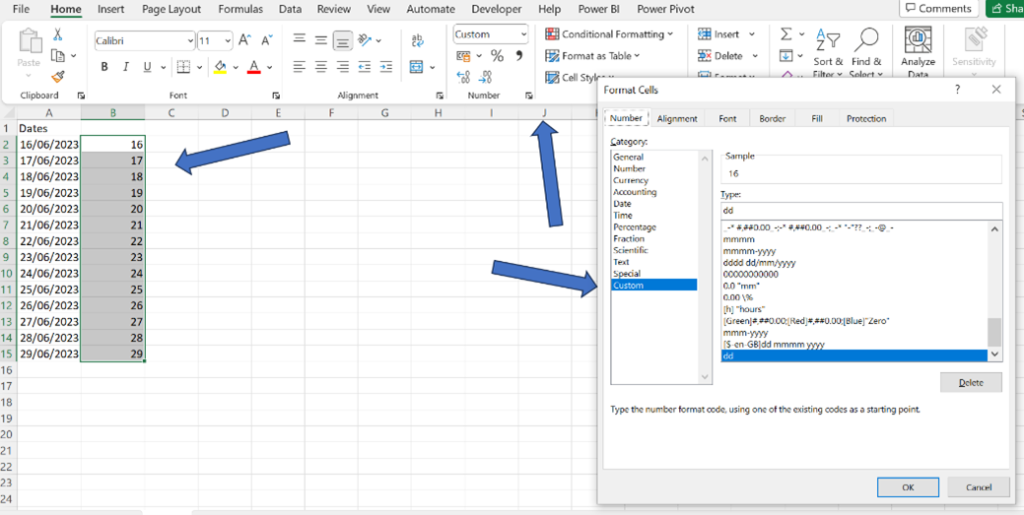Viewport: 1024px width, 515px height.
Task: Toggle center horizontal alignment
Action: click(x=321, y=67)
